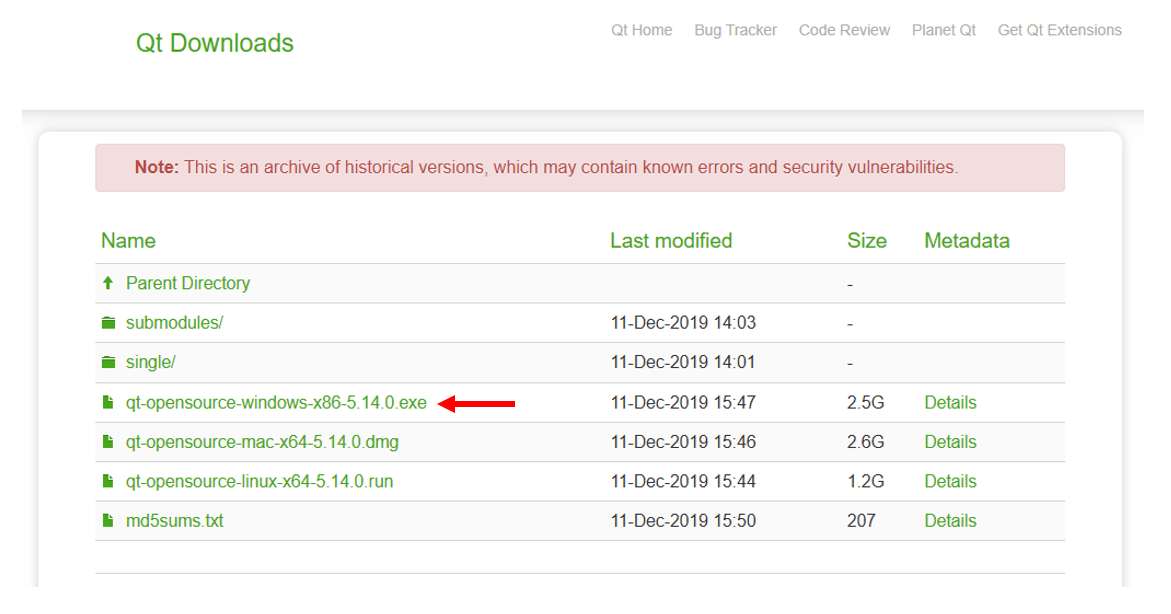1171x614 pixels.
Task: Download qt-opensource-windows-x86-5.14.0.exe
Action: click(276, 403)
